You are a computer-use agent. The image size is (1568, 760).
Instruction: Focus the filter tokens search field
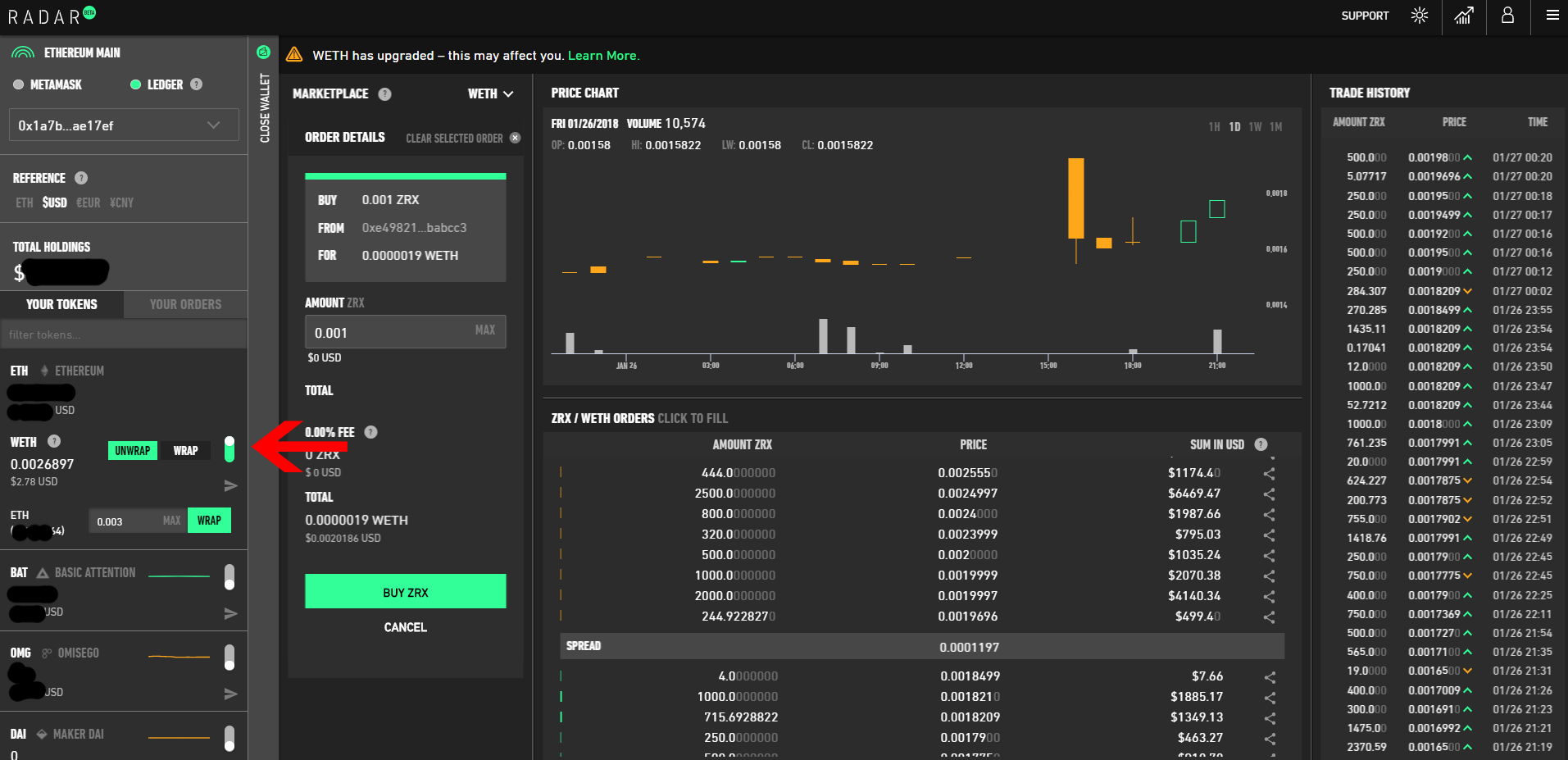124,334
